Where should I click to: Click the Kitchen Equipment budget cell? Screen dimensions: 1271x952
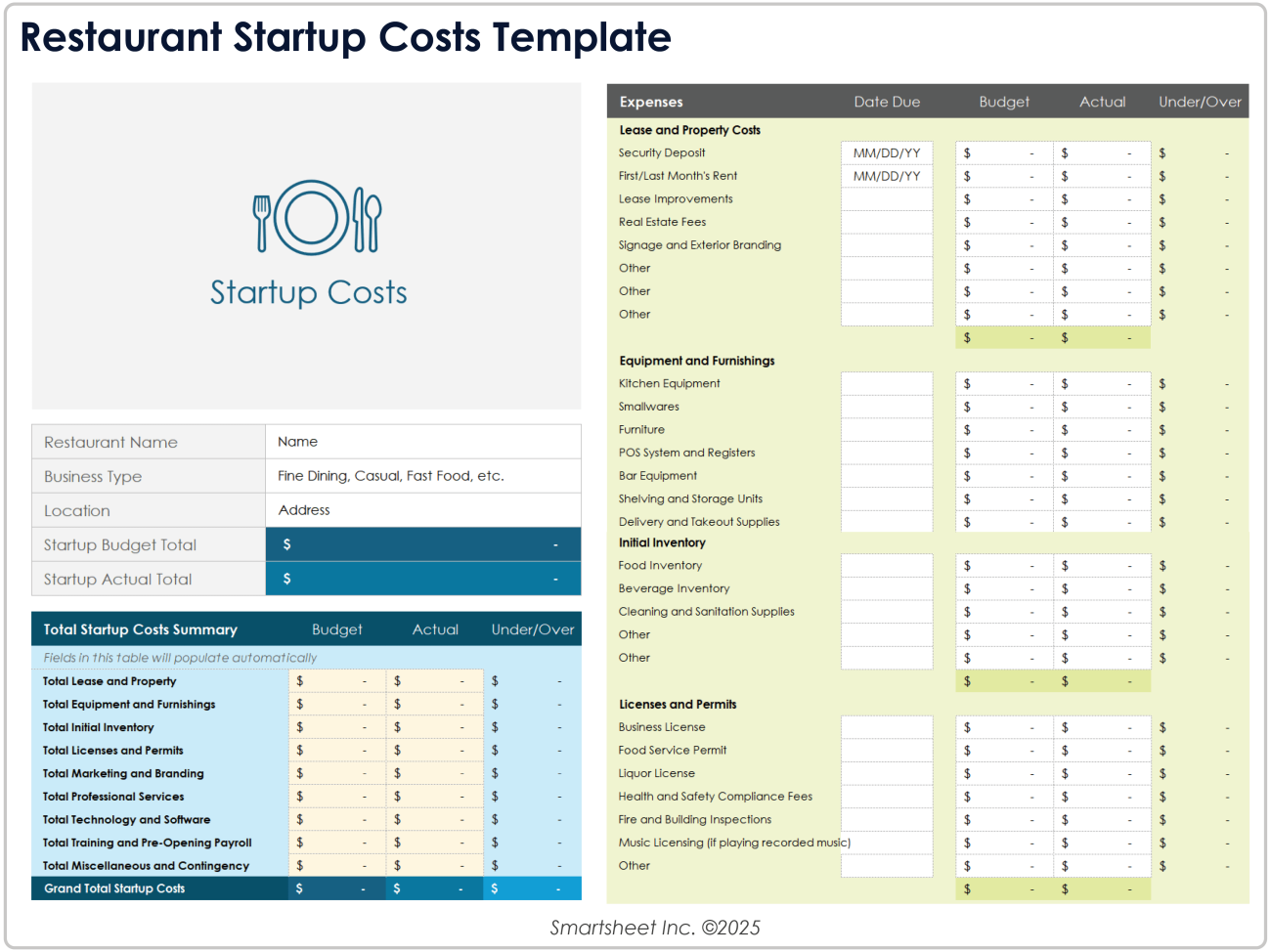tap(1004, 383)
